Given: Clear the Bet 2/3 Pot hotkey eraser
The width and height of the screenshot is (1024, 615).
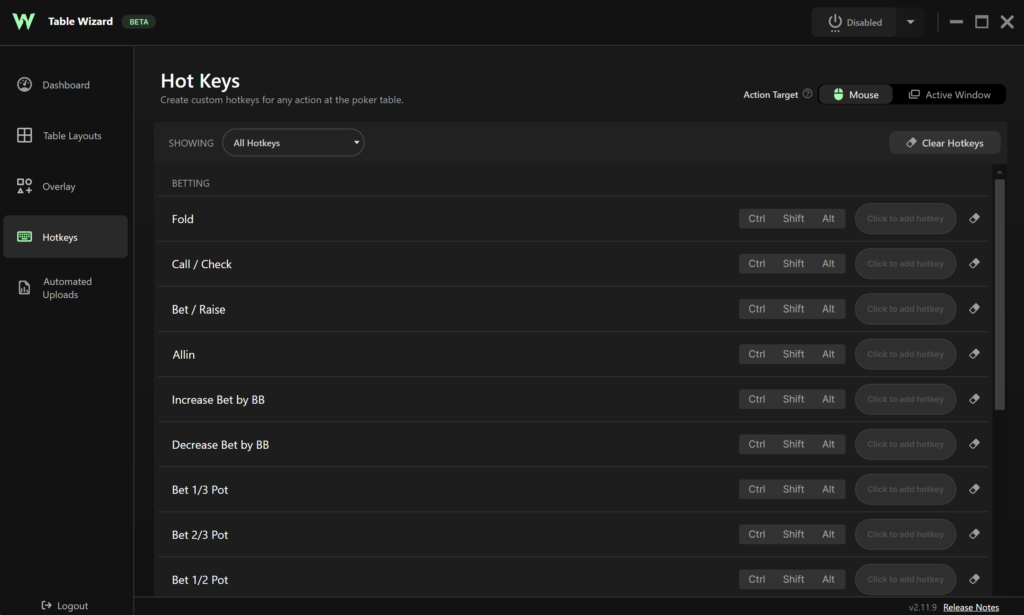Looking at the screenshot, I should pyautogui.click(x=974, y=534).
